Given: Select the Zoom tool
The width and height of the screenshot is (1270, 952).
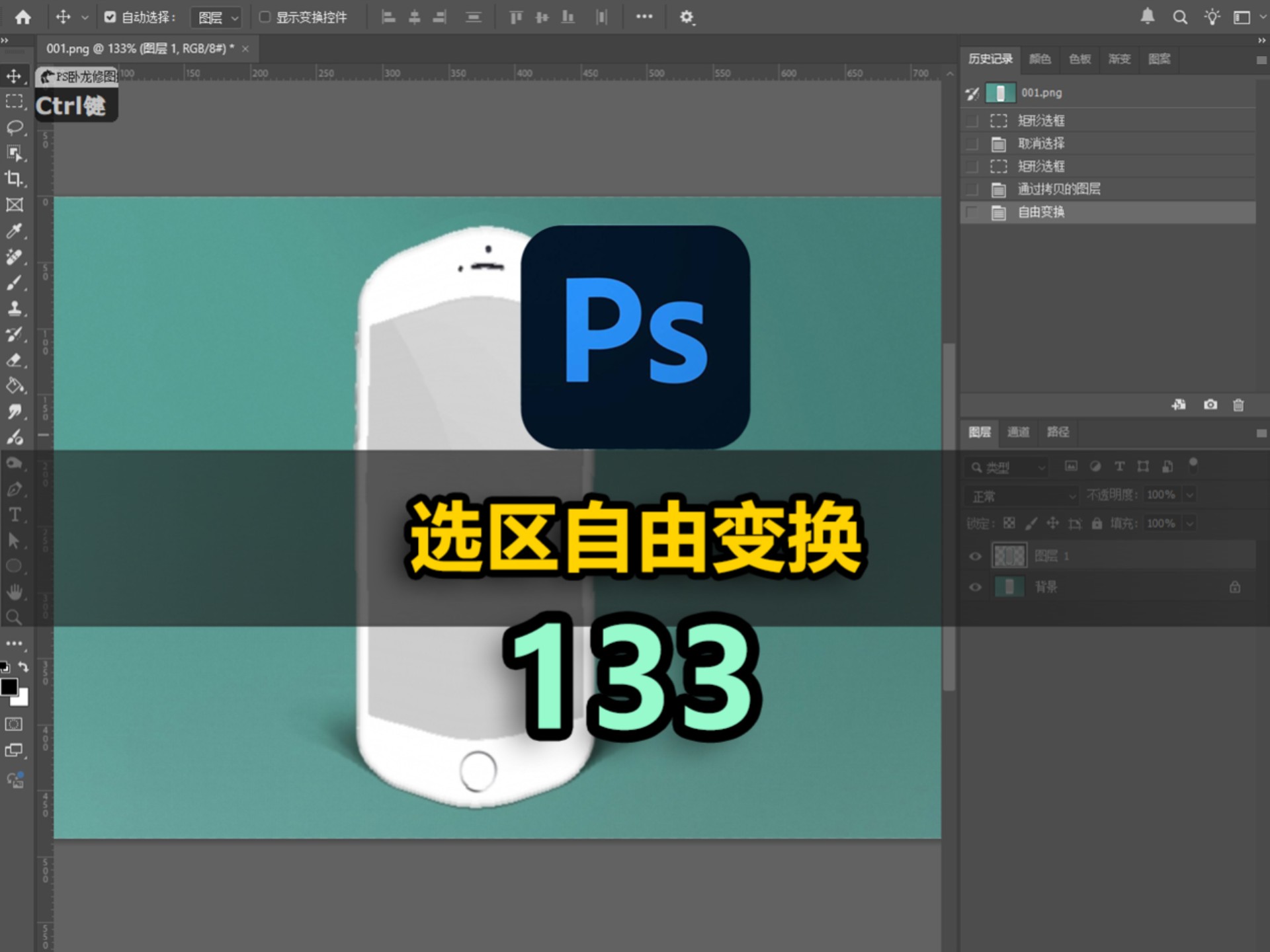Looking at the screenshot, I should 14,618.
